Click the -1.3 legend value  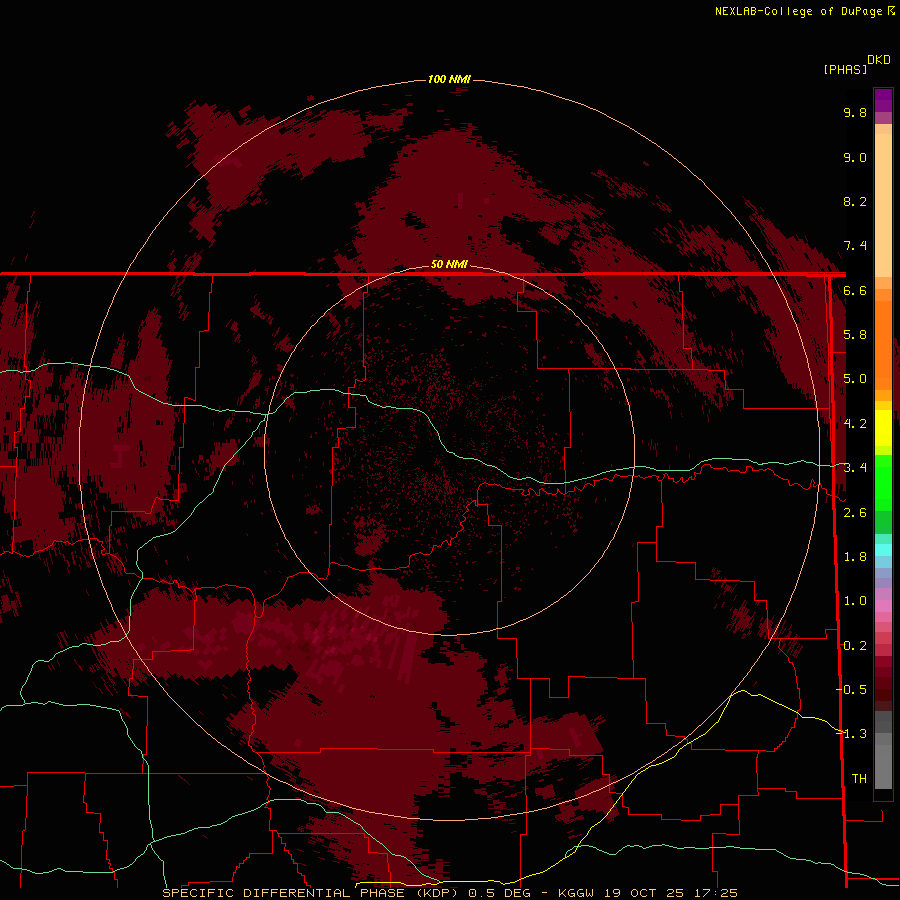852,734
